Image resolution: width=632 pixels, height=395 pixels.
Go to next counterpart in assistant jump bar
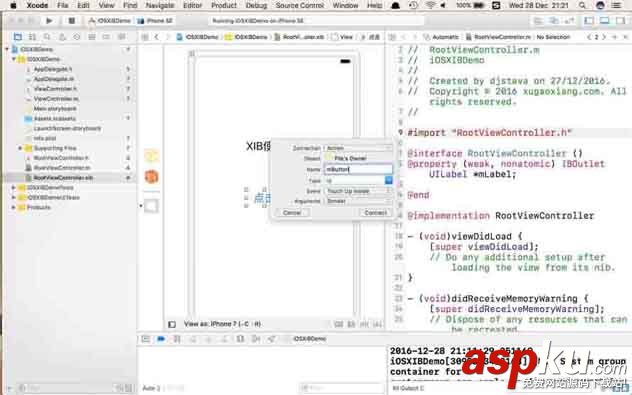[604, 37]
